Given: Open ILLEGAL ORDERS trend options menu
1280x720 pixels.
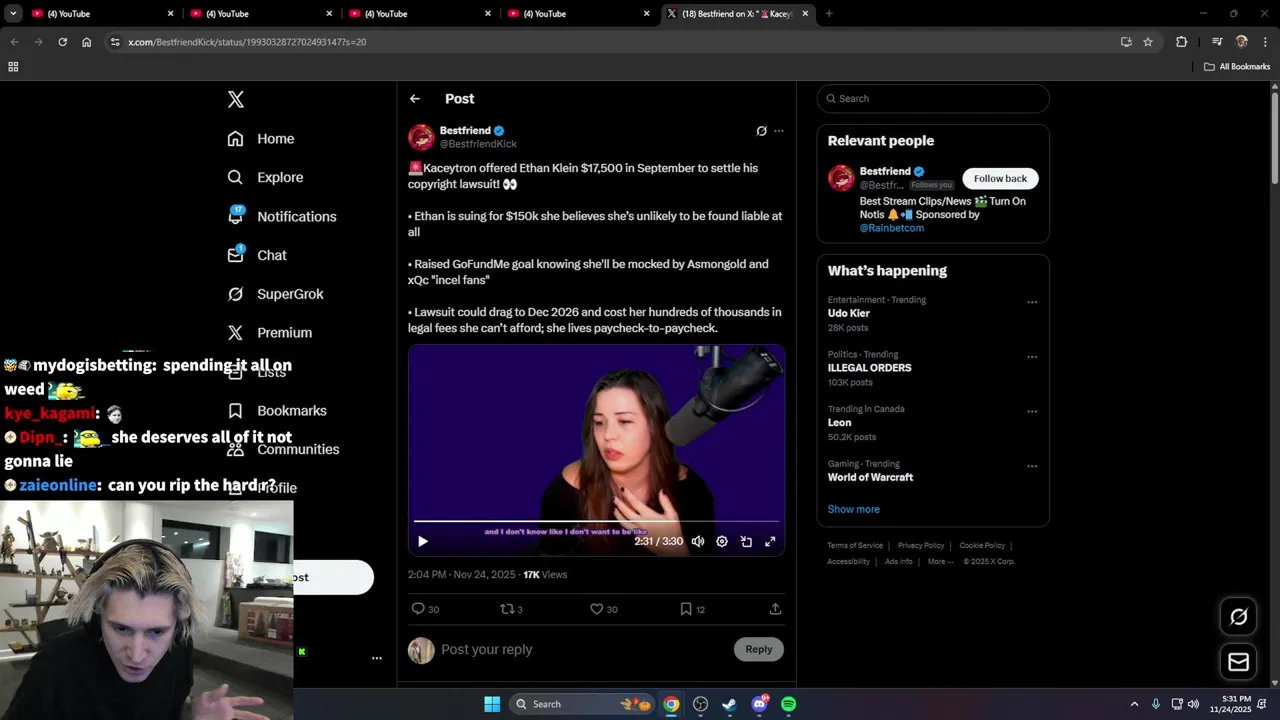Looking at the screenshot, I should [x=1032, y=357].
